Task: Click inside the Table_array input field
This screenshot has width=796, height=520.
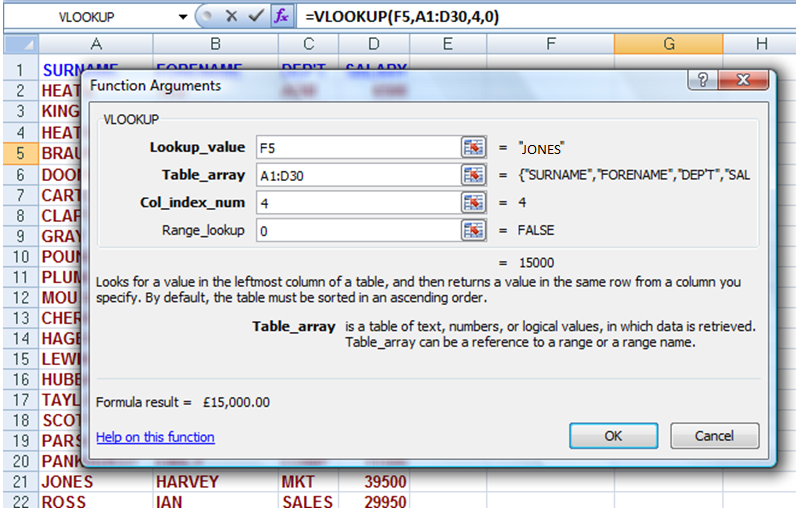Action: click(357, 175)
